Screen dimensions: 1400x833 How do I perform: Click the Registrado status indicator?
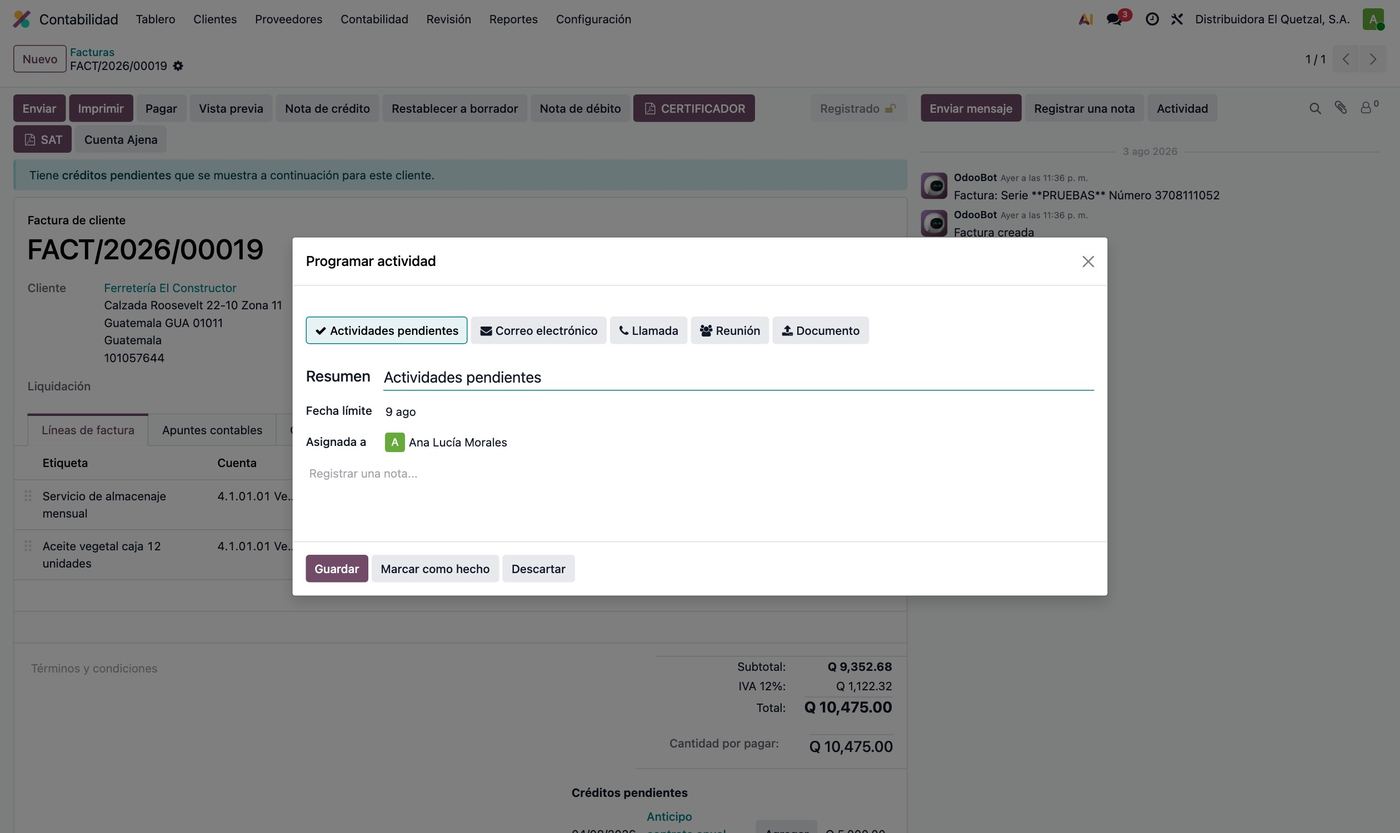[x=858, y=108]
